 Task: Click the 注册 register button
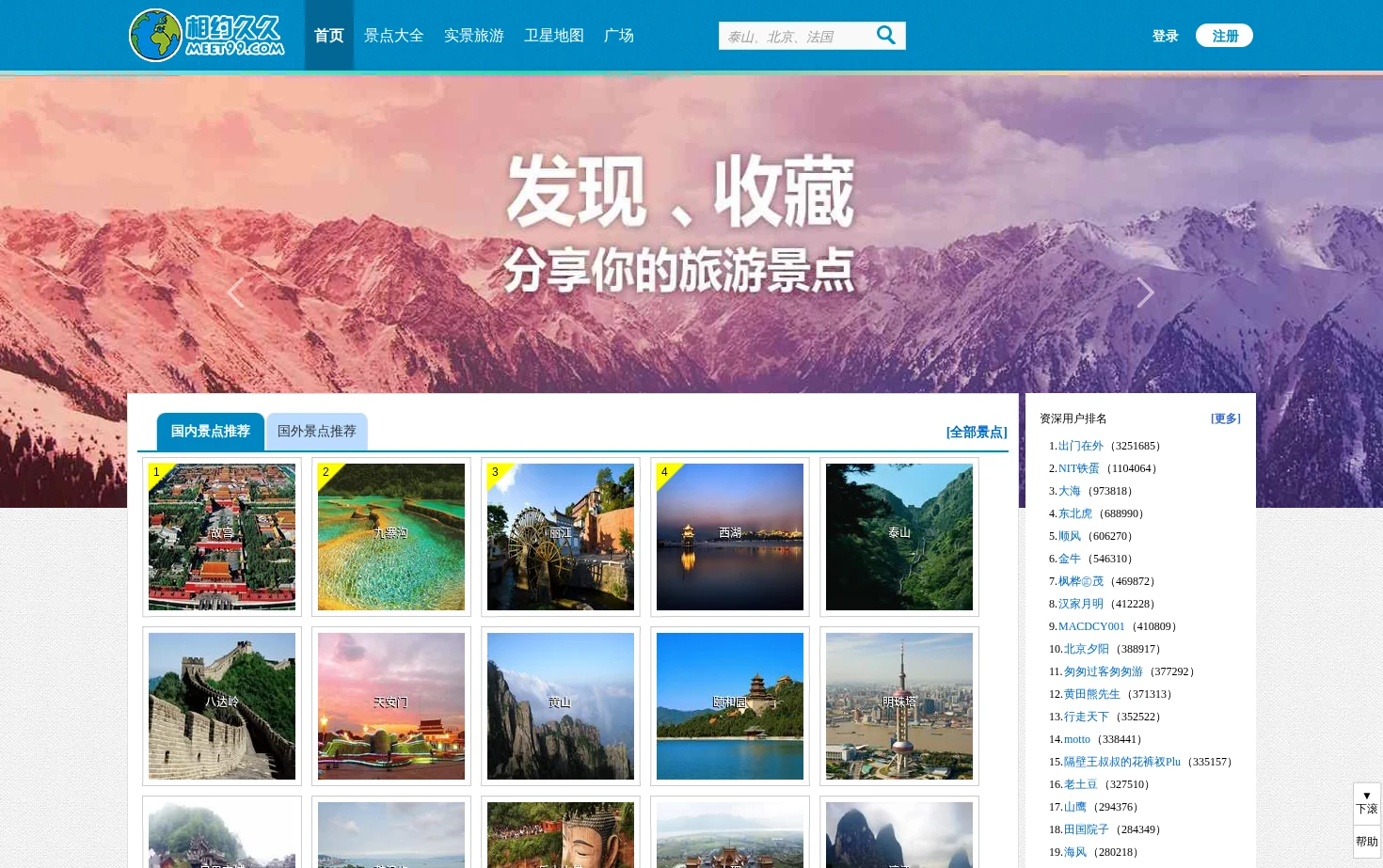1224,36
